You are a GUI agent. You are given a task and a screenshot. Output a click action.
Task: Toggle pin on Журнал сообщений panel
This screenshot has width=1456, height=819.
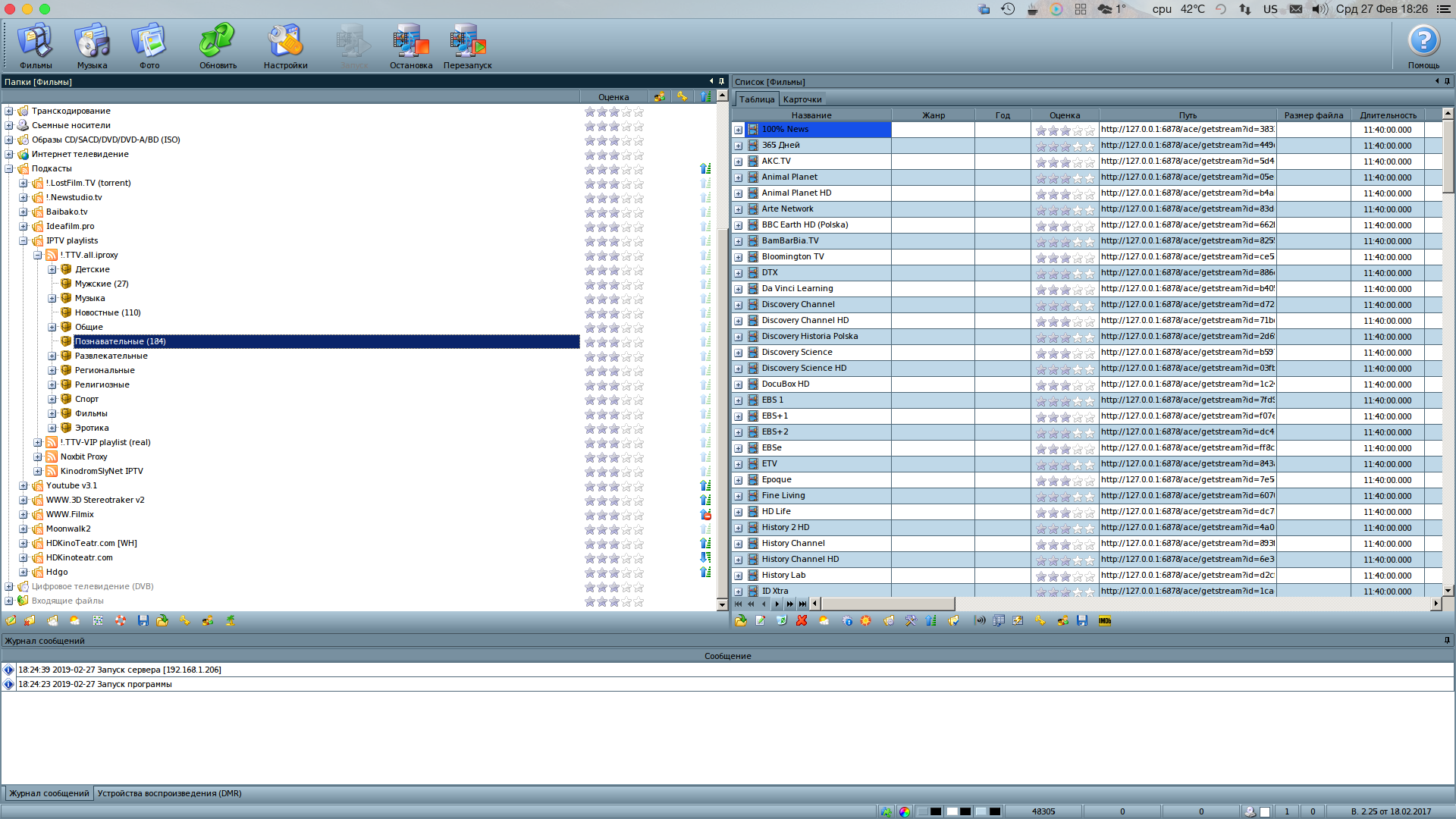click(1447, 641)
